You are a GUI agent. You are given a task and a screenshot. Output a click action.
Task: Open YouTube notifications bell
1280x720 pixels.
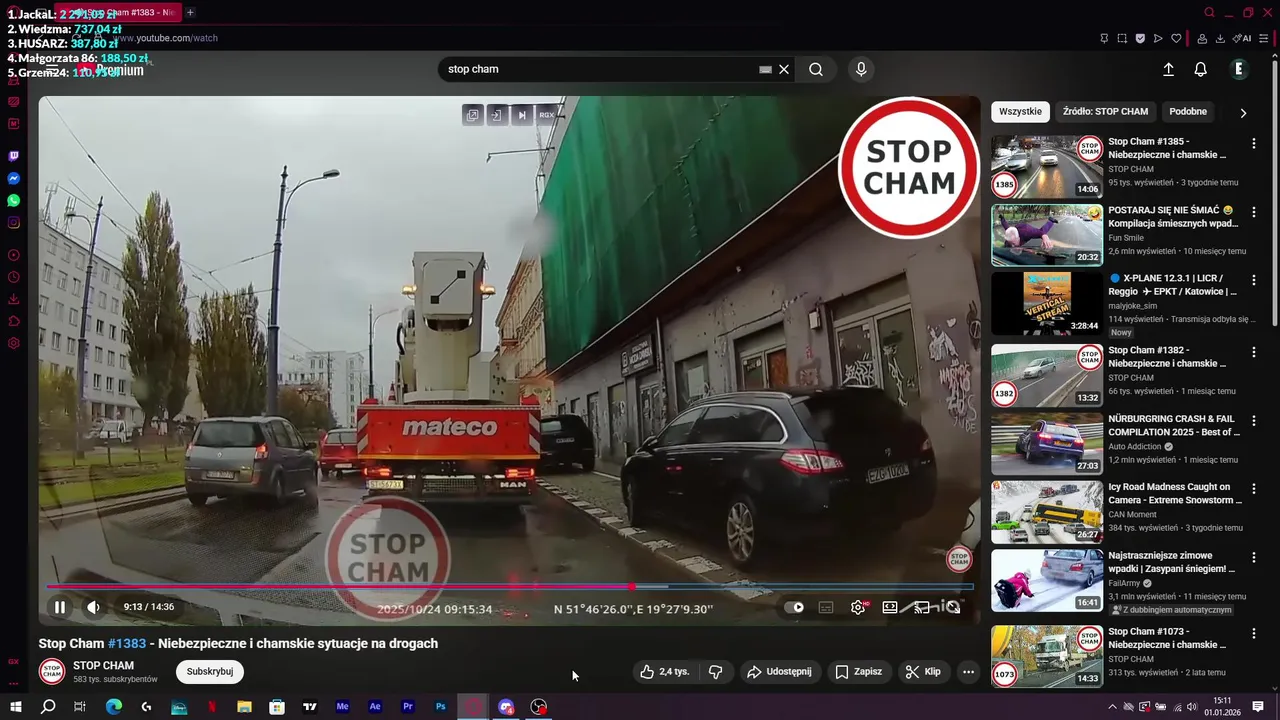click(x=1200, y=69)
